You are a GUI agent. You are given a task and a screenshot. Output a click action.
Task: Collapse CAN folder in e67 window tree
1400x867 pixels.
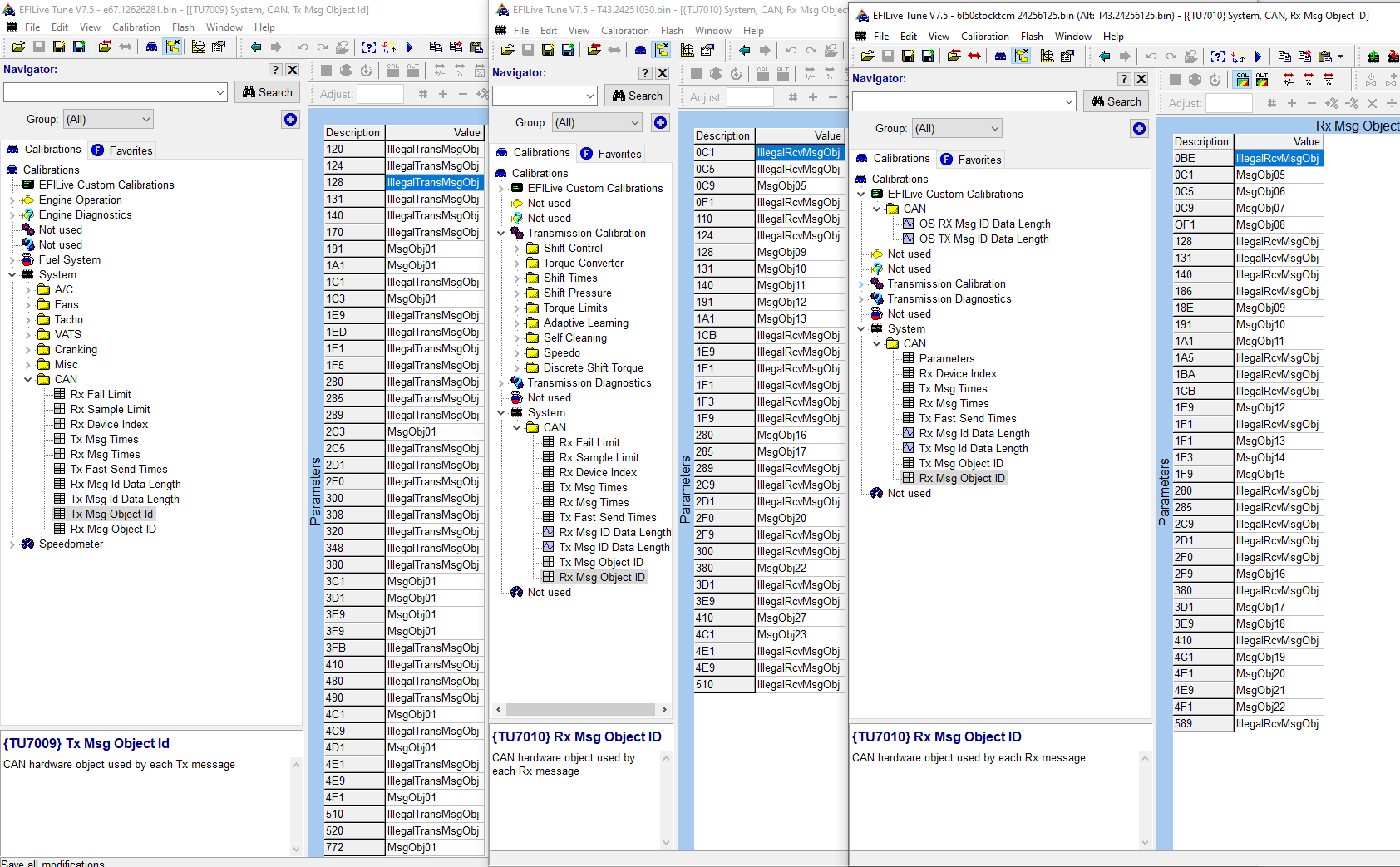pos(28,380)
